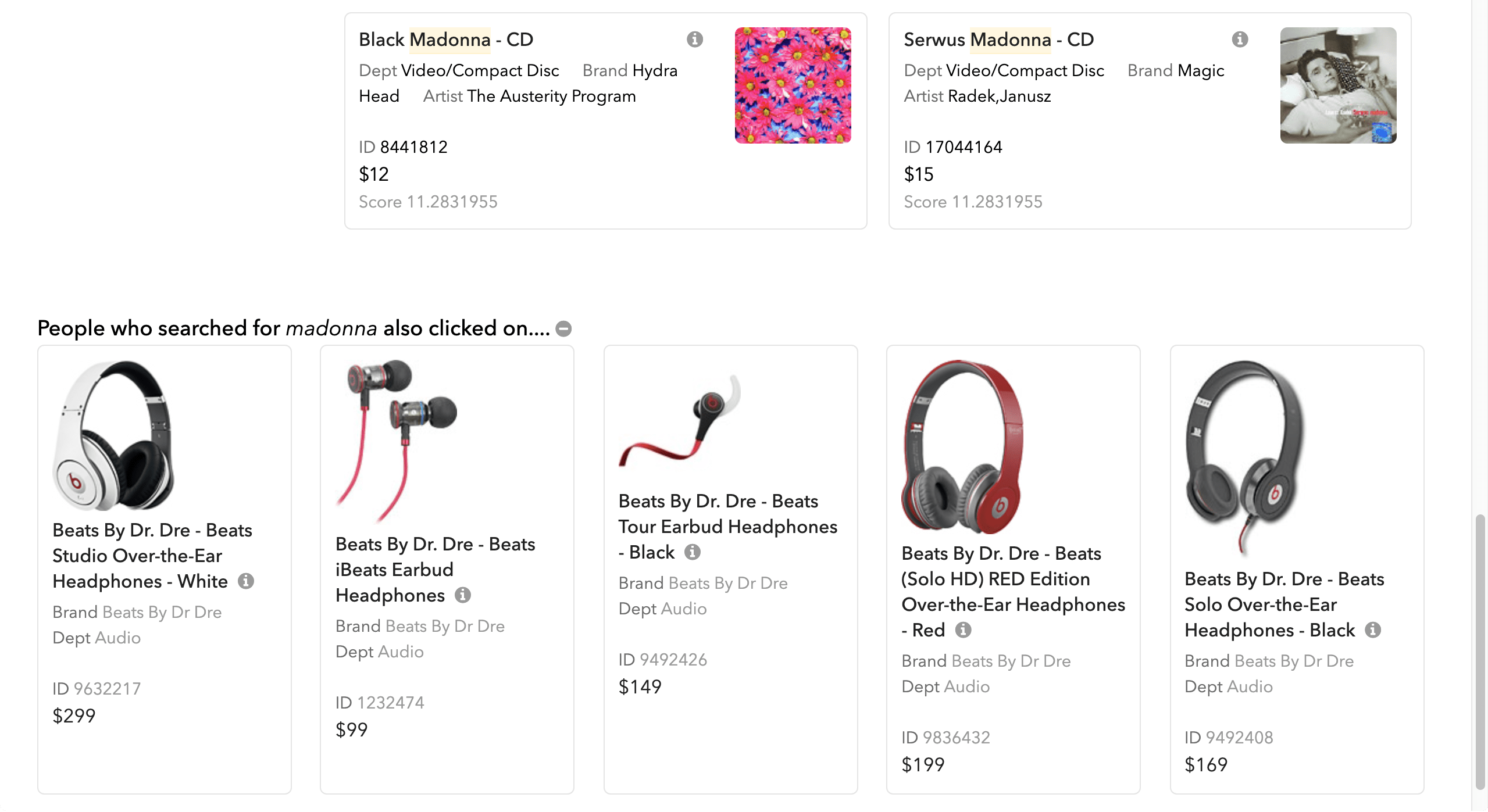This screenshot has width=1488, height=812.
Task: Open info icon for iBeats Earbud Headphones
Action: [463, 595]
